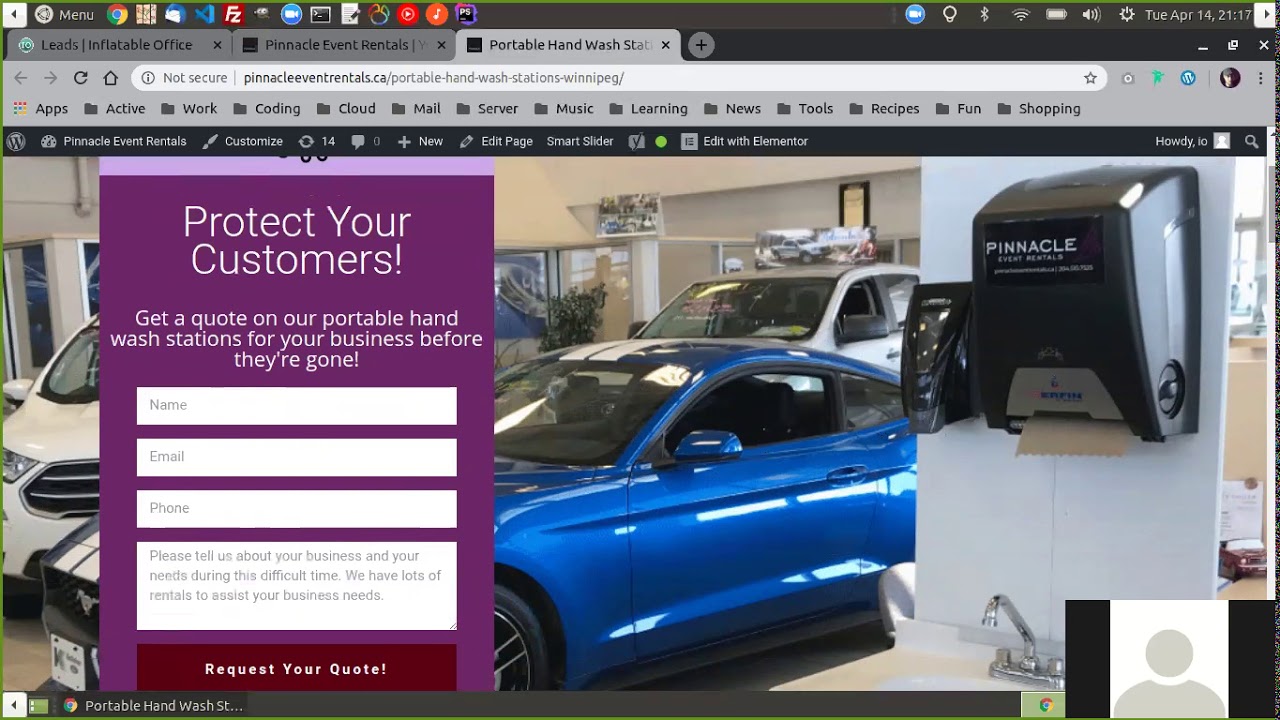
Task: Open the Terminal launcher icon
Action: tap(320, 14)
